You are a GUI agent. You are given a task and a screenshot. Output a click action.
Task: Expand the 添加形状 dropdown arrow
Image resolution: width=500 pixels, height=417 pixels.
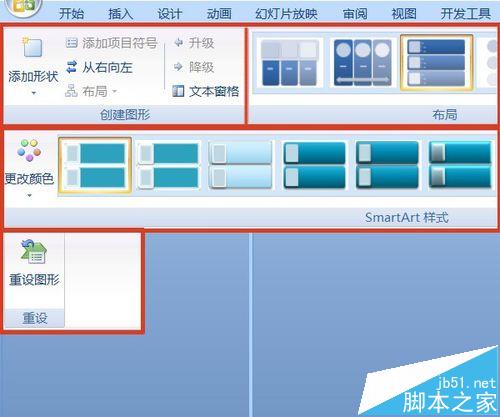33,93
